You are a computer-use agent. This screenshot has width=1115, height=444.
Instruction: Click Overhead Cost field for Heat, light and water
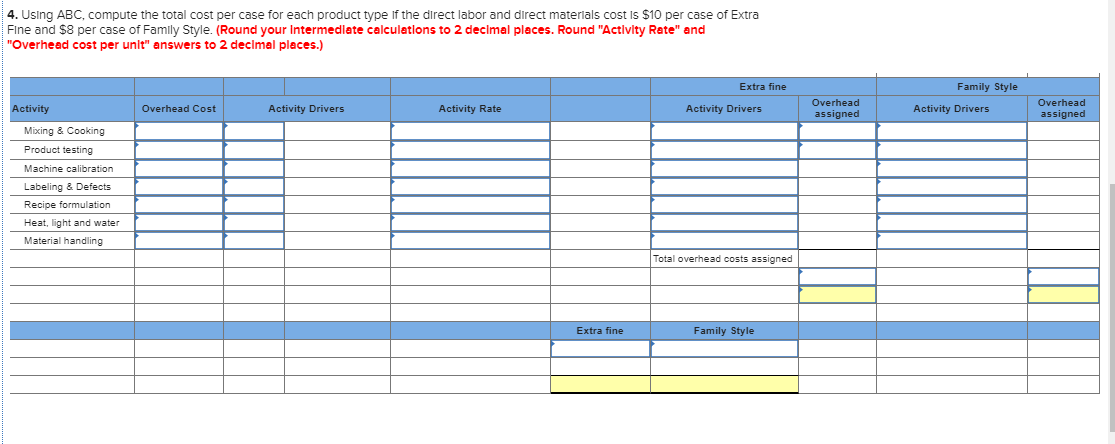179,223
